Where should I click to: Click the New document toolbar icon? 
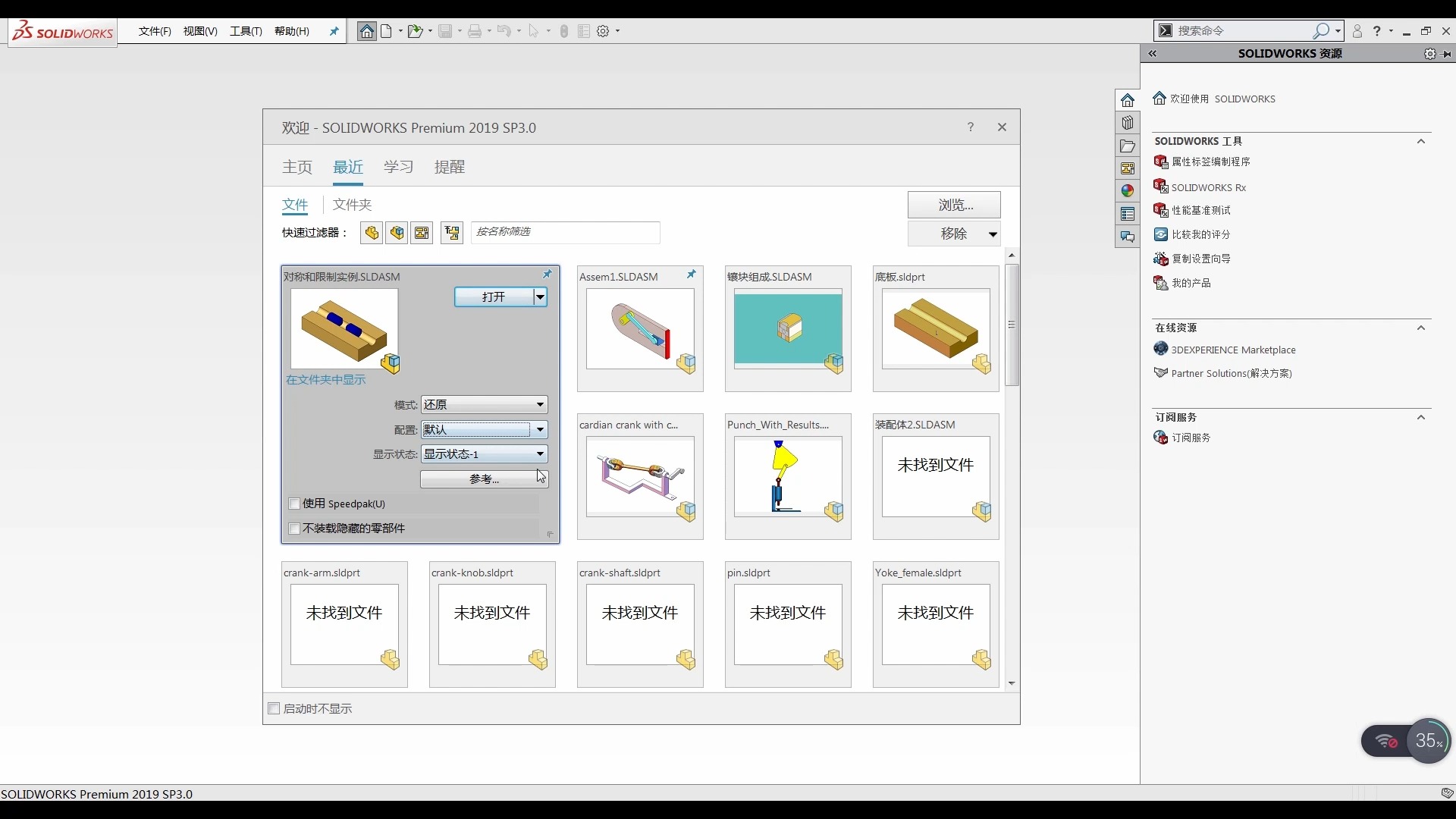[x=387, y=31]
